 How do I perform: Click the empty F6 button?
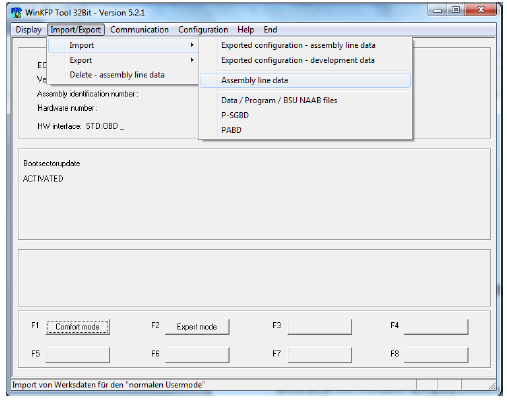tap(197, 355)
